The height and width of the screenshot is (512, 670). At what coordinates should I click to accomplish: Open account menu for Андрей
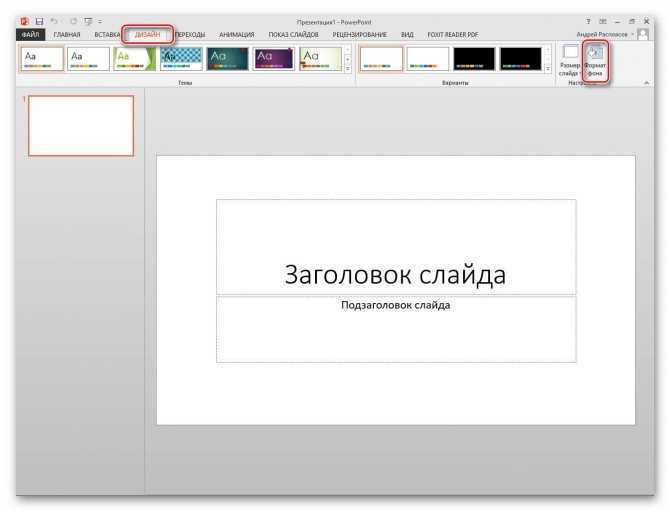604,34
